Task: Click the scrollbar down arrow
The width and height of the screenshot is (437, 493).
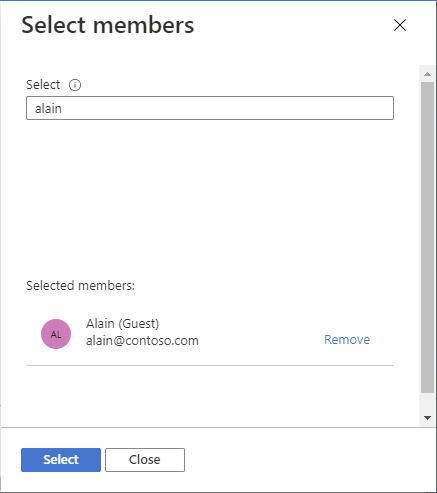Action: (x=427, y=417)
